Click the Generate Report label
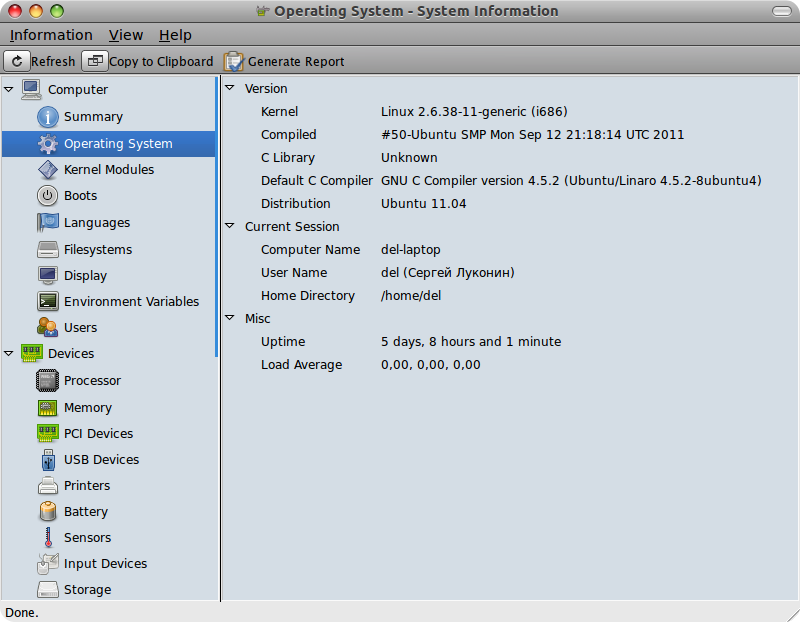Screen dimensions: 800x622 coord(296,62)
